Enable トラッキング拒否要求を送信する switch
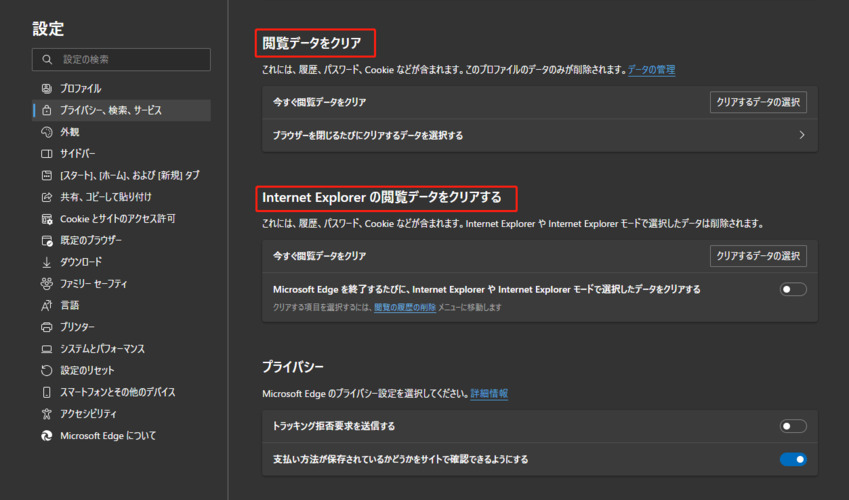 point(793,426)
